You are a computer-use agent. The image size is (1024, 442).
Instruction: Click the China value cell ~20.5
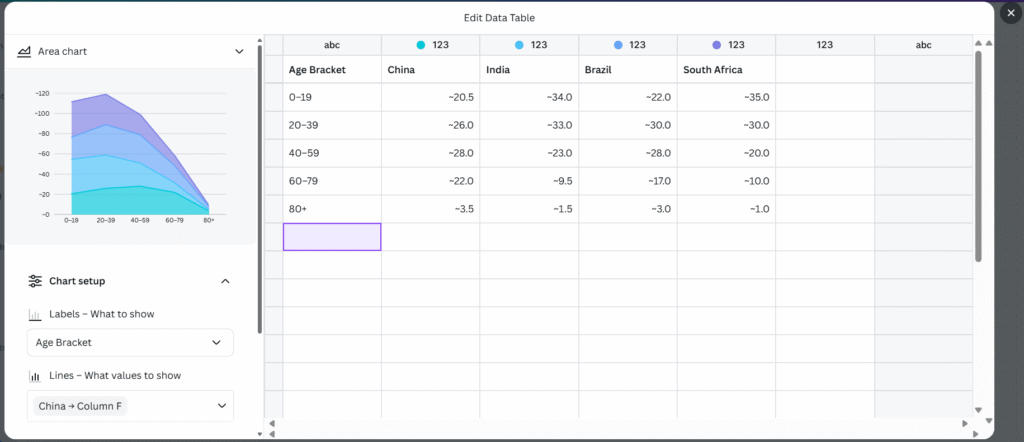(x=430, y=97)
